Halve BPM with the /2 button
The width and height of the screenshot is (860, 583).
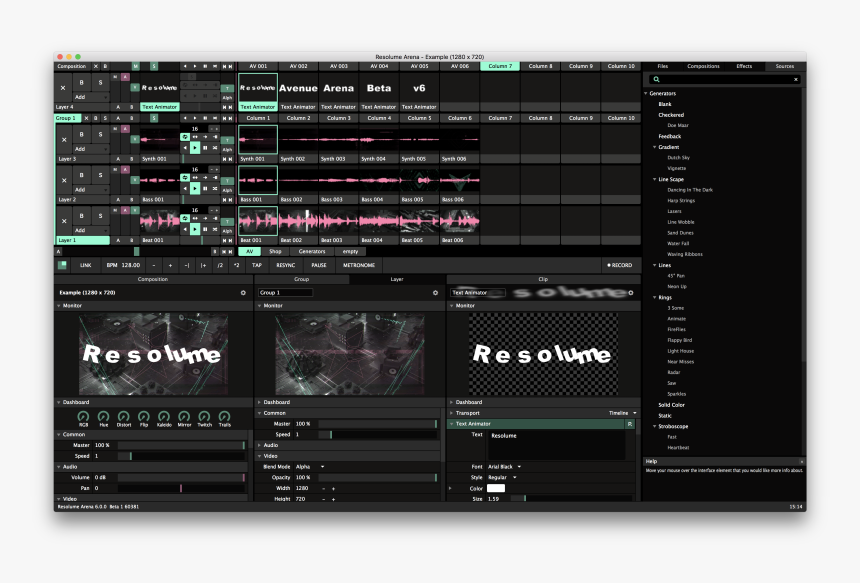click(x=220, y=265)
